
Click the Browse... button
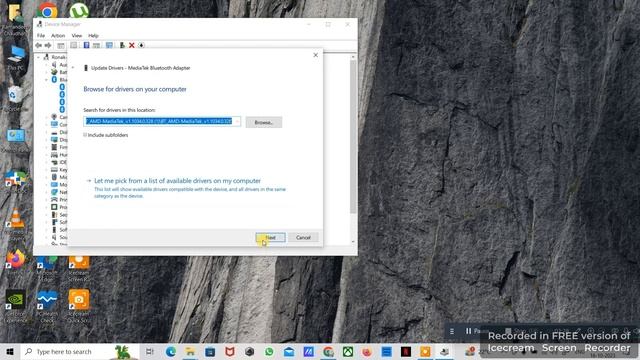click(x=264, y=122)
